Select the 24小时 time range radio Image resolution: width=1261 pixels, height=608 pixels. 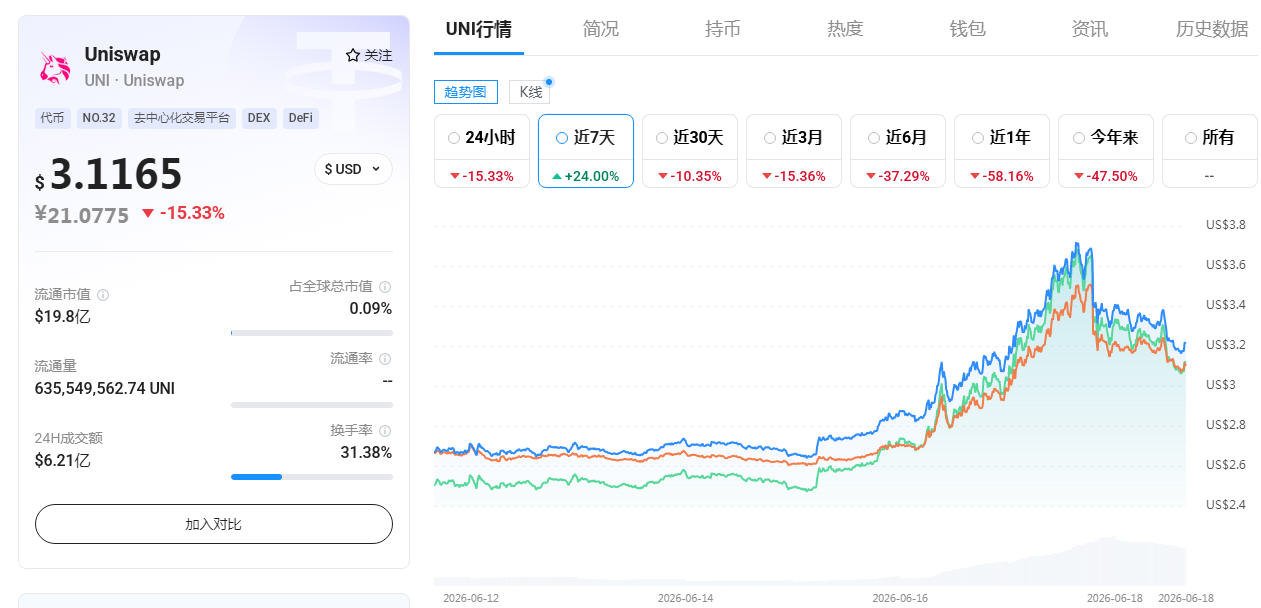point(454,138)
